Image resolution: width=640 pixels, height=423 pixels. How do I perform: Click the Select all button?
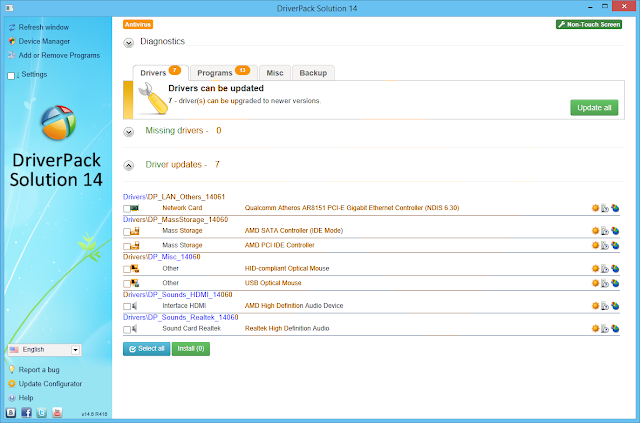[147, 349]
